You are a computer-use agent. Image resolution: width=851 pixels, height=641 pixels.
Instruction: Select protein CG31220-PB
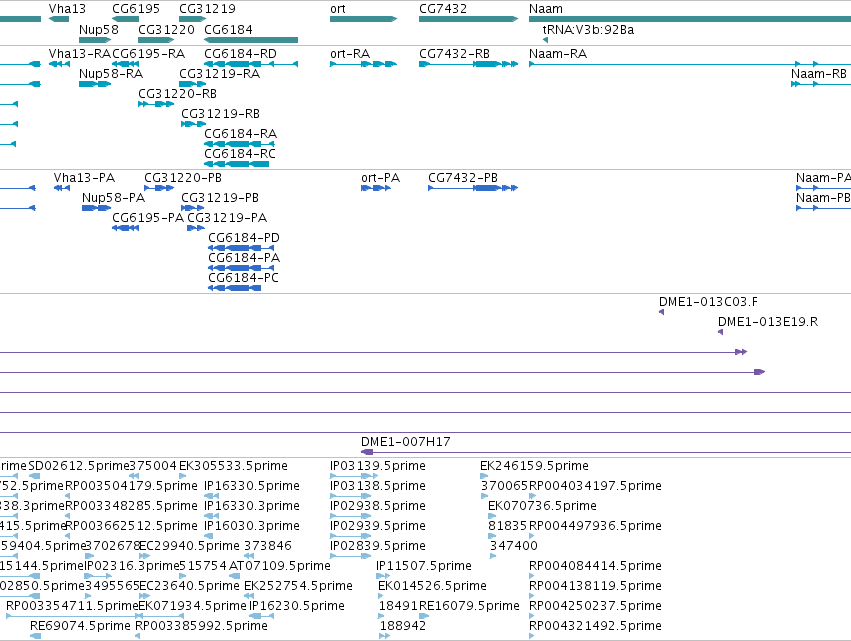159,188
